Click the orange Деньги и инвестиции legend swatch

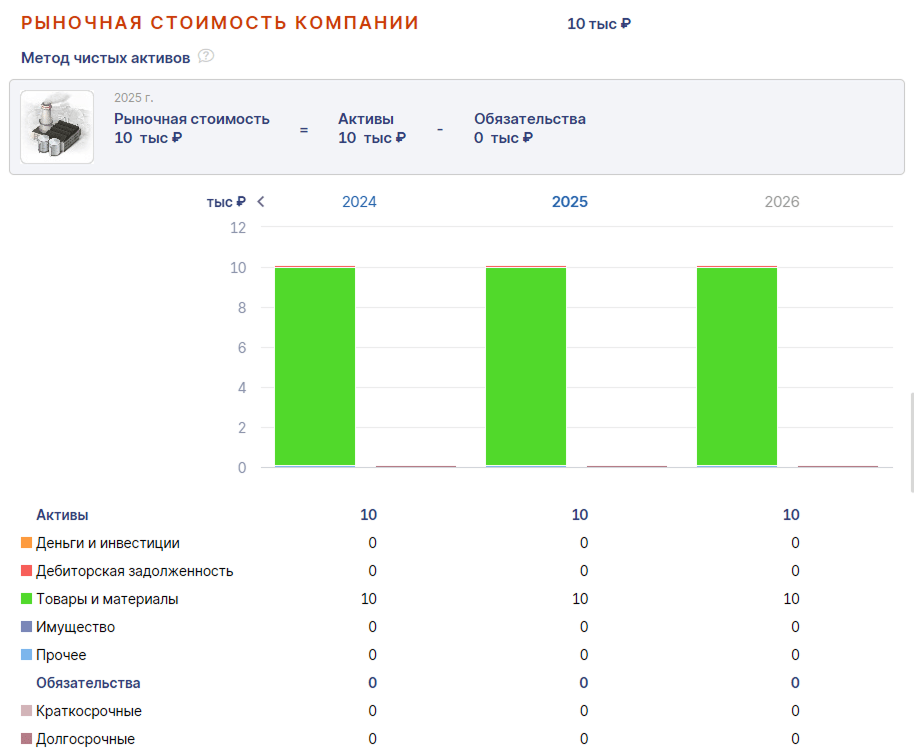[x=26, y=542]
